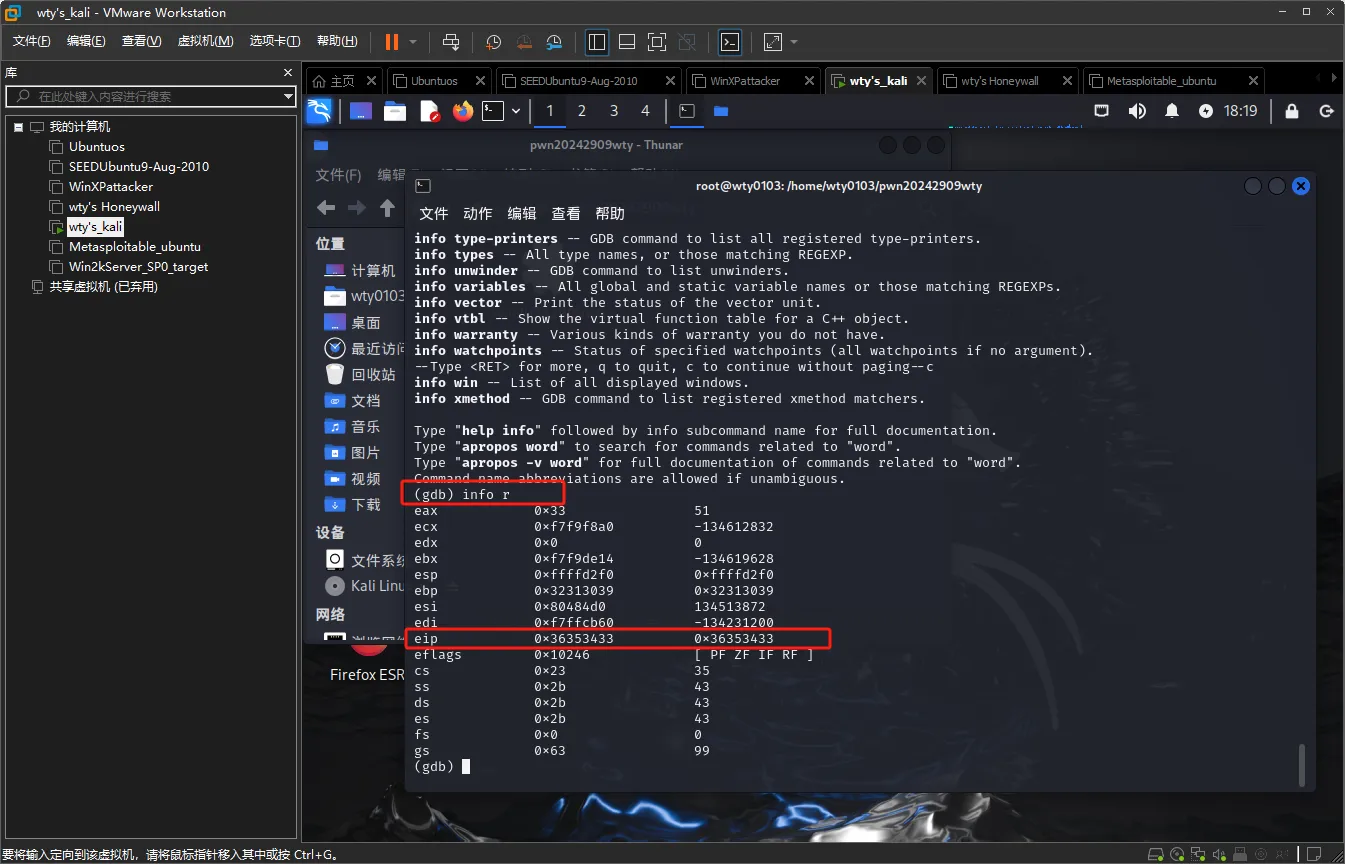
Task: Click the Thunar up-directory arrow
Action: tap(387, 208)
